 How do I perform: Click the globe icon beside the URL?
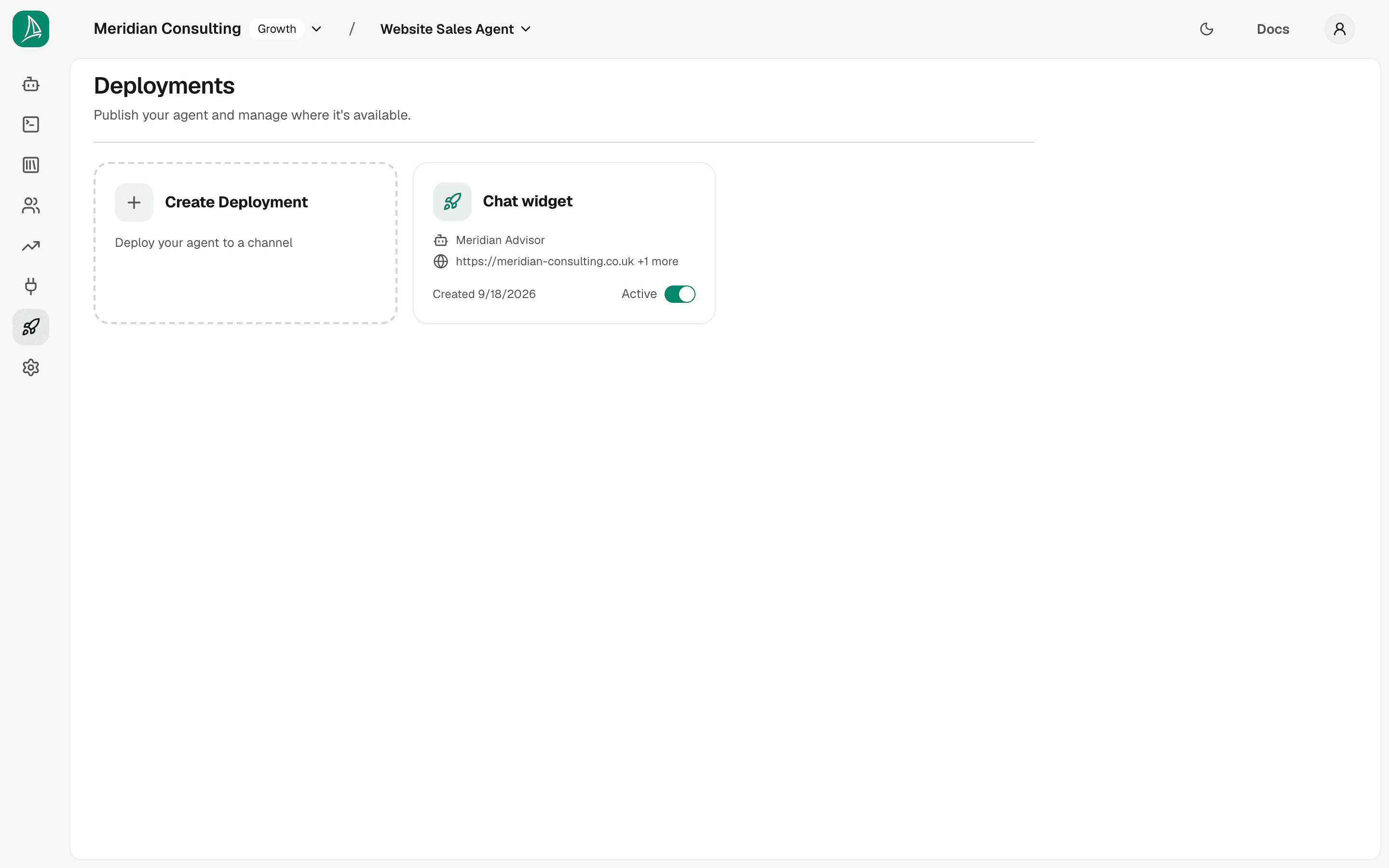[x=441, y=261]
